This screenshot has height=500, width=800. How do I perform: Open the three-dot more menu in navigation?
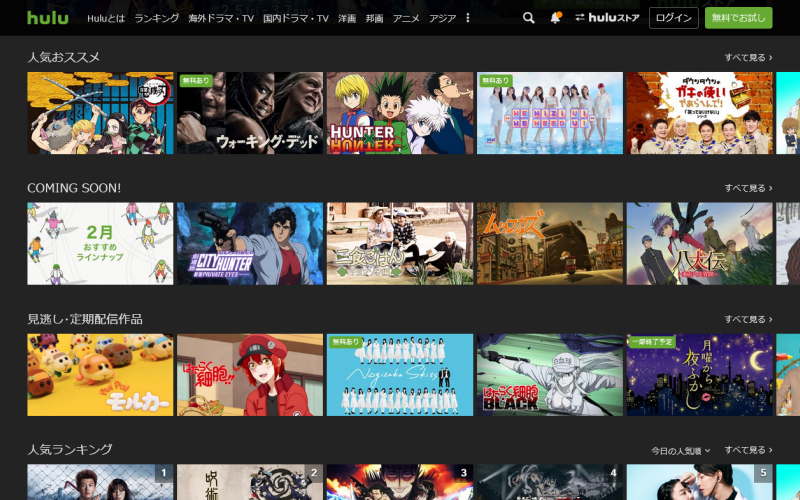467,18
